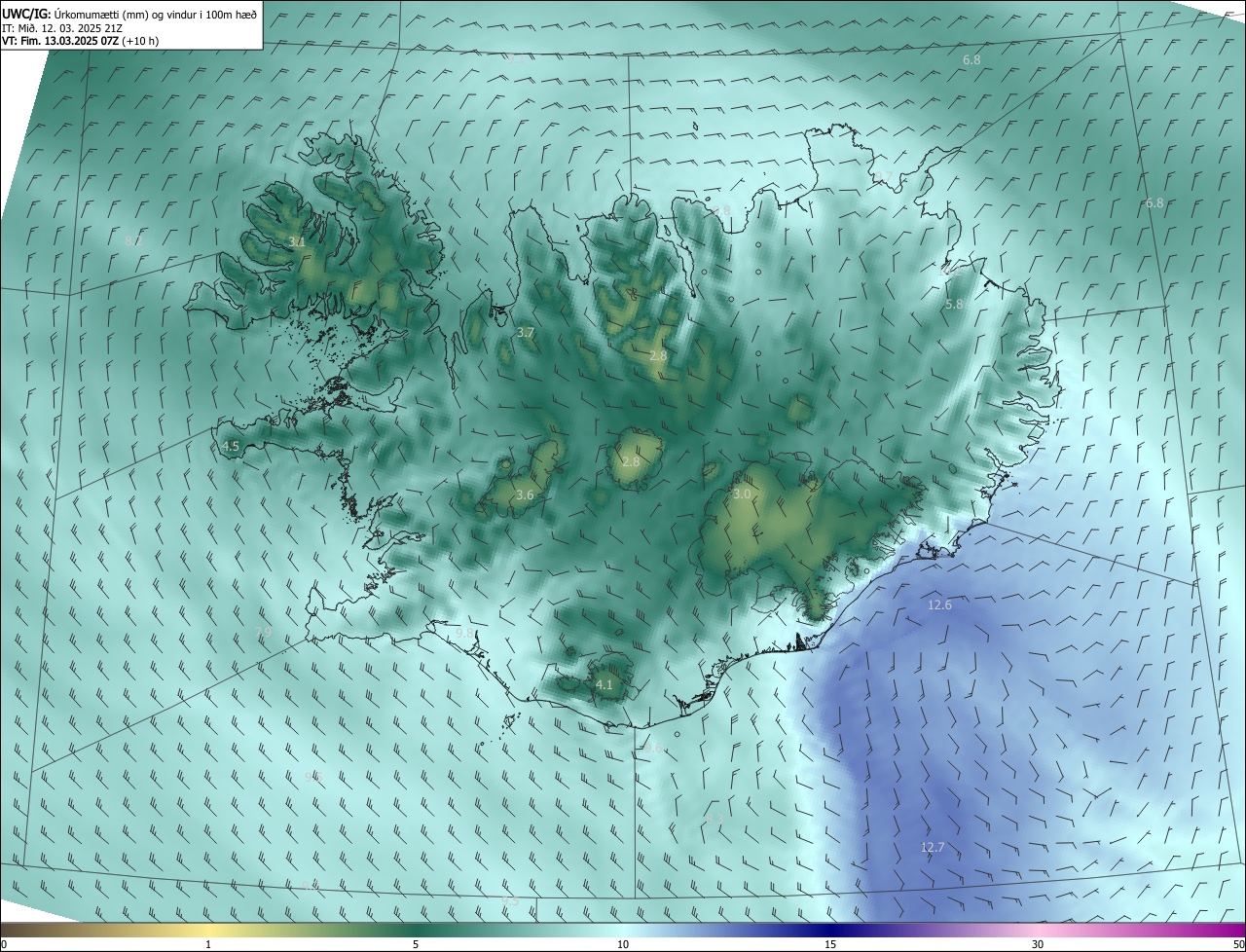Click the 3.6 value on the western glacier

click(525, 494)
